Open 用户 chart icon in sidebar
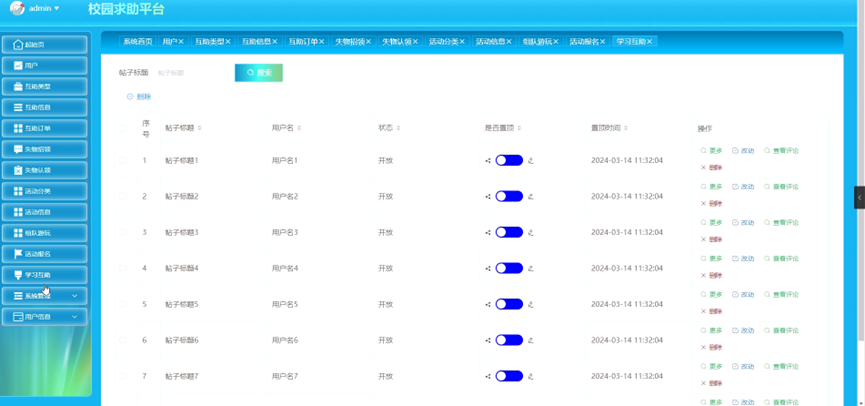 (x=18, y=66)
